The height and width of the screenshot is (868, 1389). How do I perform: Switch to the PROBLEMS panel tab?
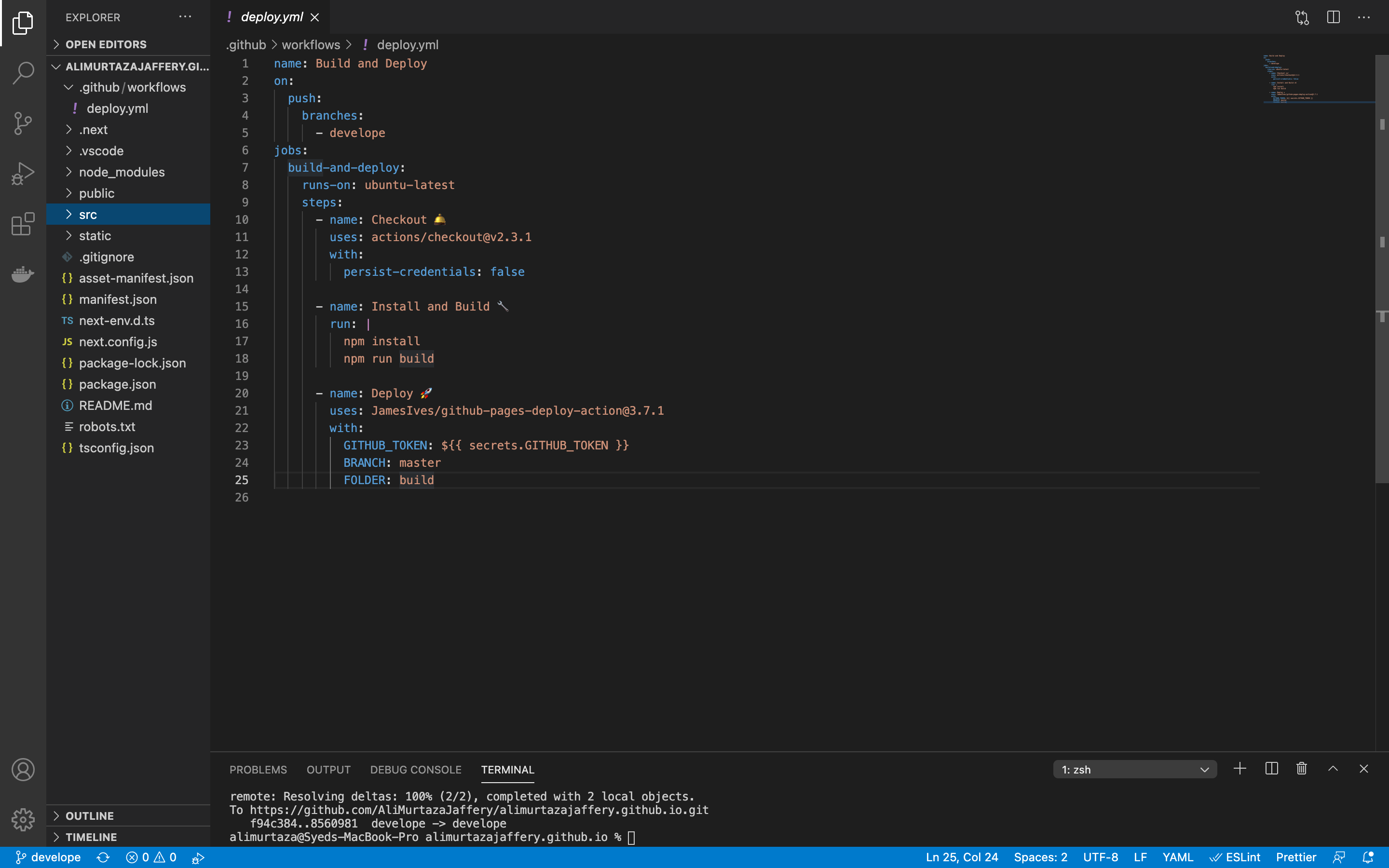click(x=259, y=769)
